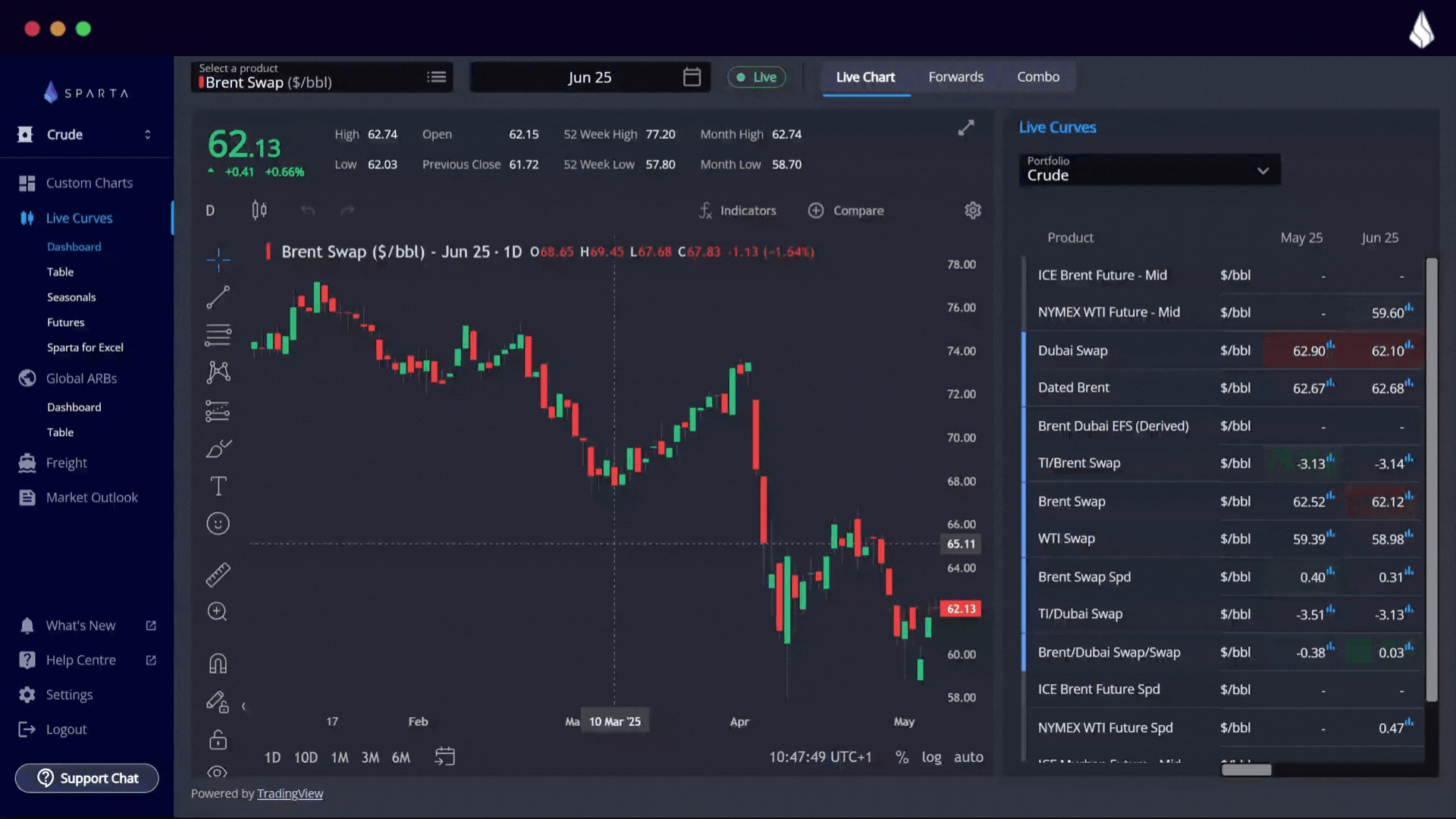Toggle auto scale mode
The image size is (1456, 819).
(968, 757)
